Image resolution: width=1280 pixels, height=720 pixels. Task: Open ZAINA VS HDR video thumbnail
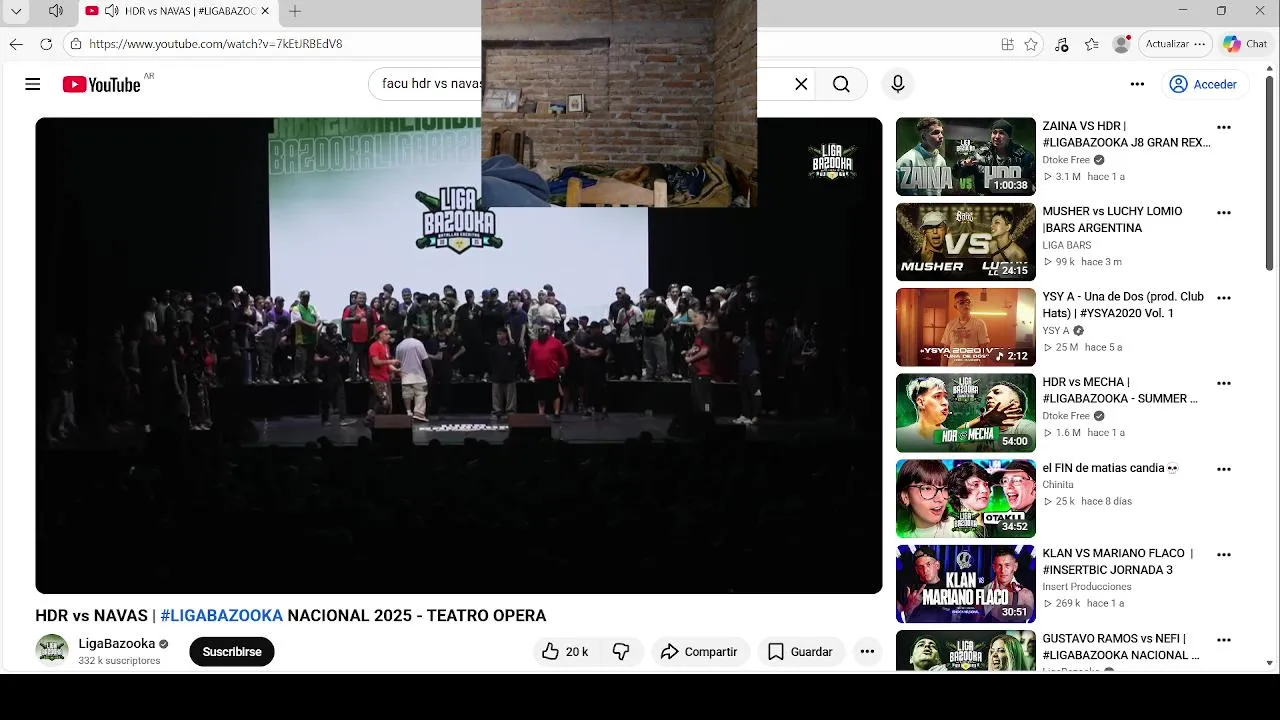tap(966, 157)
